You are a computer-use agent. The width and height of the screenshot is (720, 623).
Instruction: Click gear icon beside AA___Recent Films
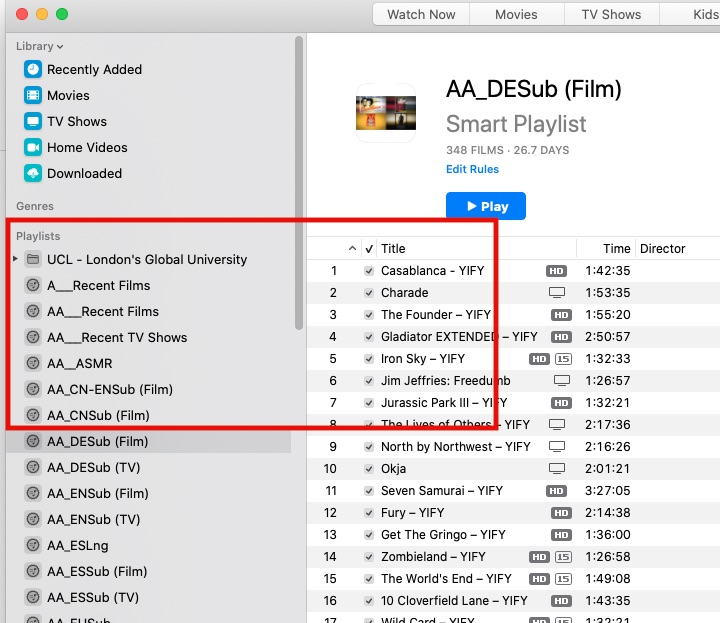(x=33, y=311)
